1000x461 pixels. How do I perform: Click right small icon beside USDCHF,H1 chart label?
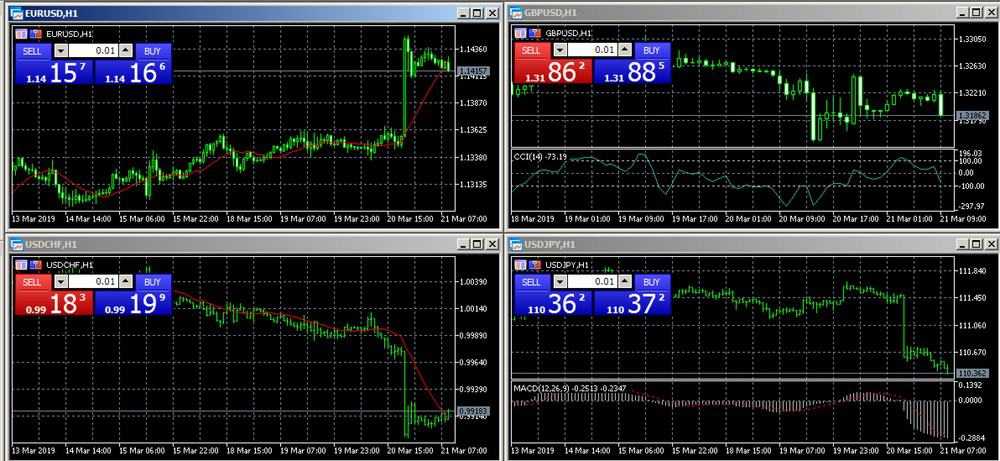[35, 265]
